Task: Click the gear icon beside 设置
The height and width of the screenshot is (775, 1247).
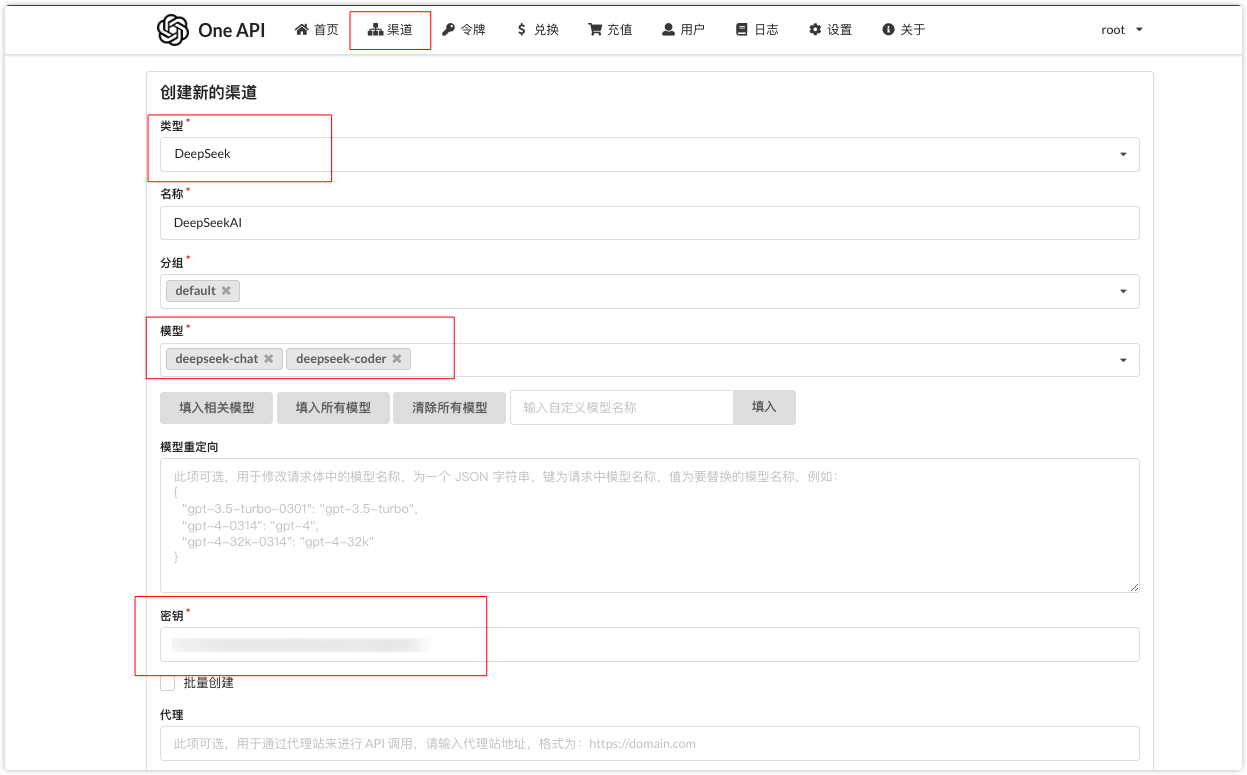Action: pyautogui.click(x=815, y=30)
